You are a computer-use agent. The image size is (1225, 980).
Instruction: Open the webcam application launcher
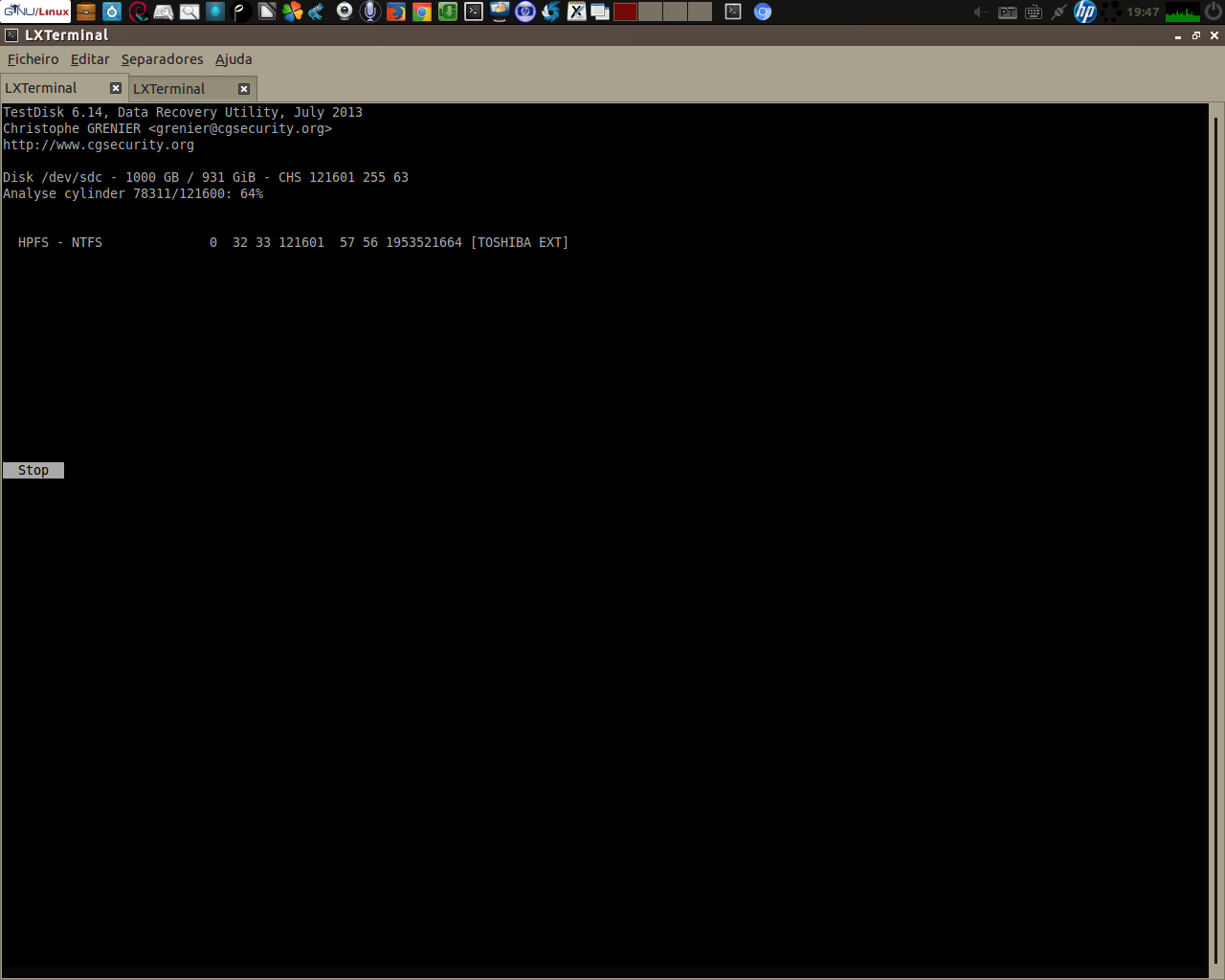click(345, 11)
